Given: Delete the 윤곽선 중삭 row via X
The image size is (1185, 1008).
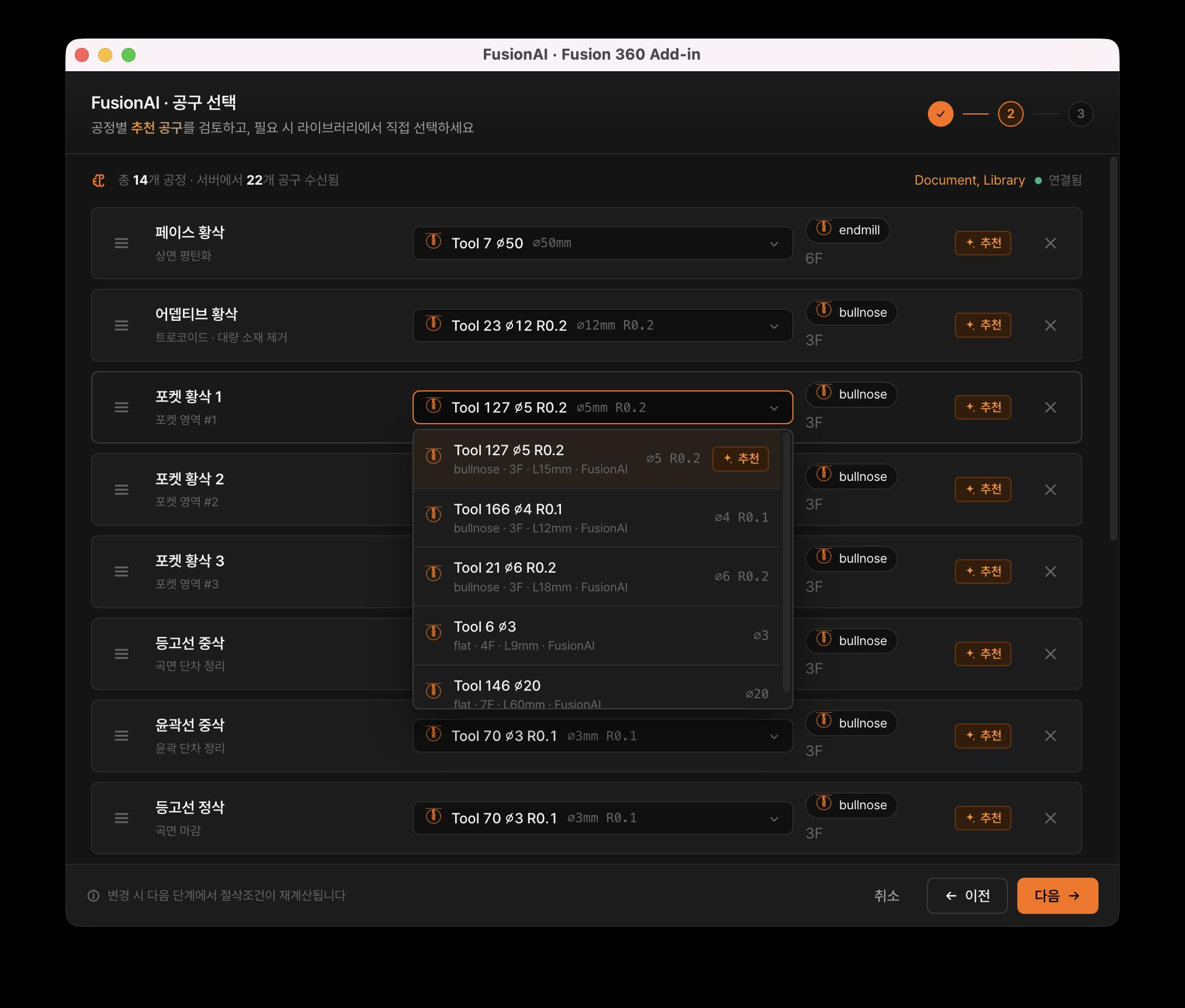Looking at the screenshot, I should (x=1050, y=736).
